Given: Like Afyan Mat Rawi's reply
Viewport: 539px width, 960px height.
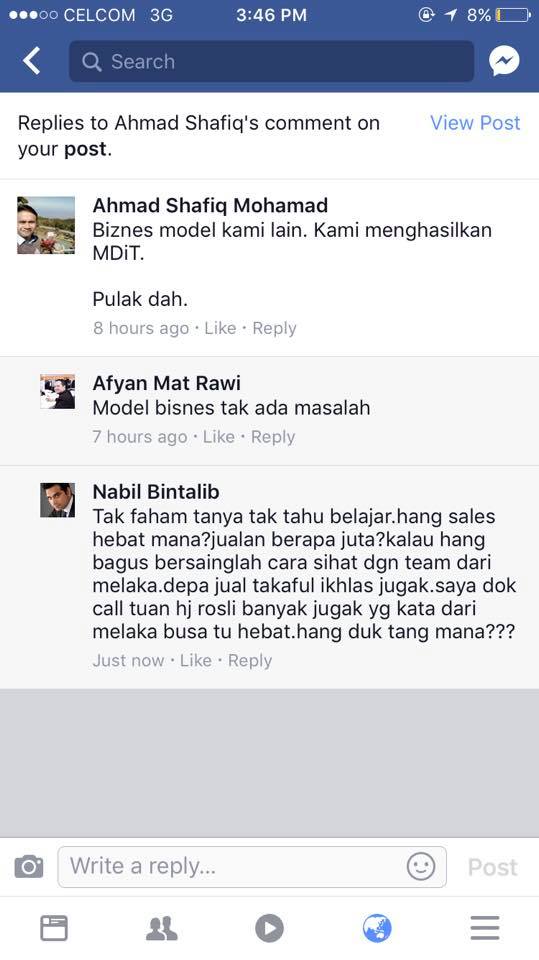Looking at the screenshot, I should [219, 437].
